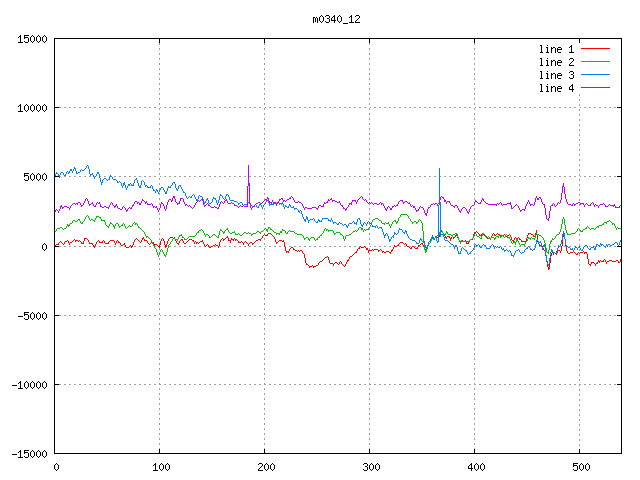The height and width of the screenshot is (480, 640).
Task: Select the "line 1" legend label
Action: (x=557, y=49)
